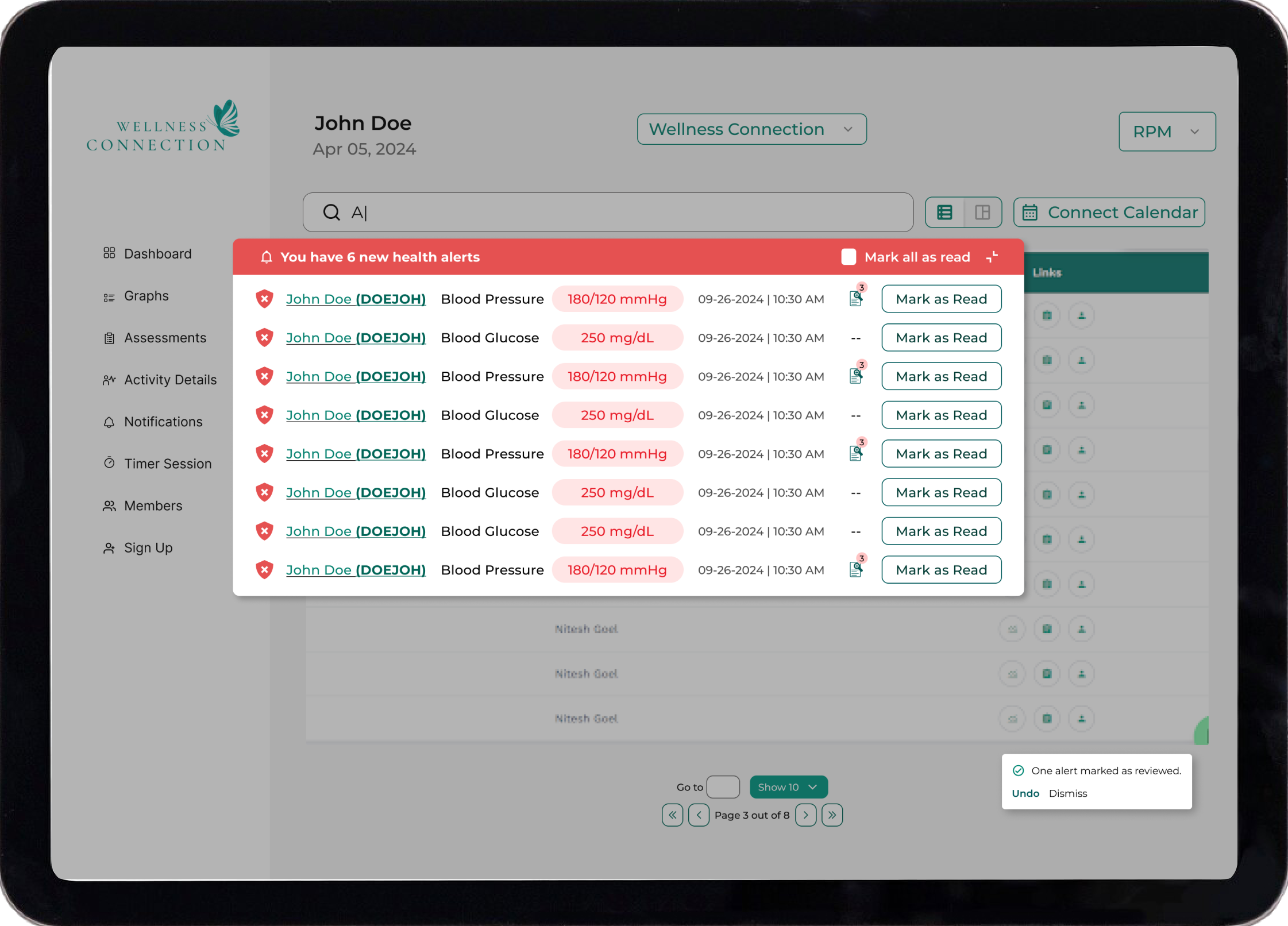This screenshot has width=1288, height=926.
Task: Expand the RPM dropdown
Action: click(x=1166, y=132)
